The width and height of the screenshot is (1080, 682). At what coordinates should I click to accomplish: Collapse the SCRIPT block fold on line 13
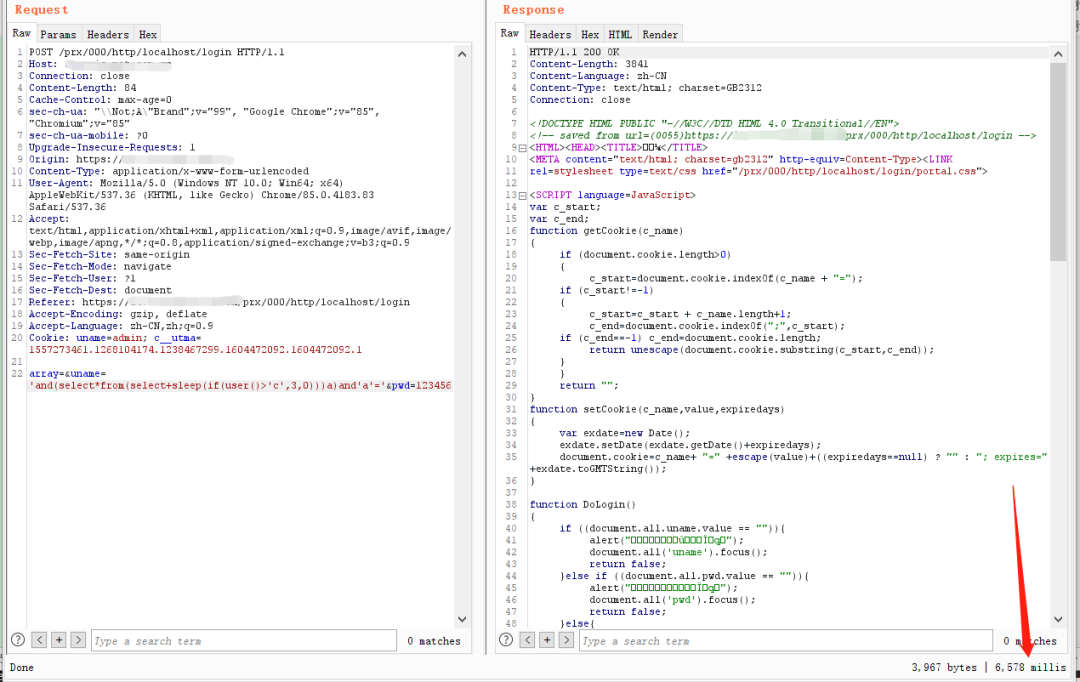(x=523, y=195)
